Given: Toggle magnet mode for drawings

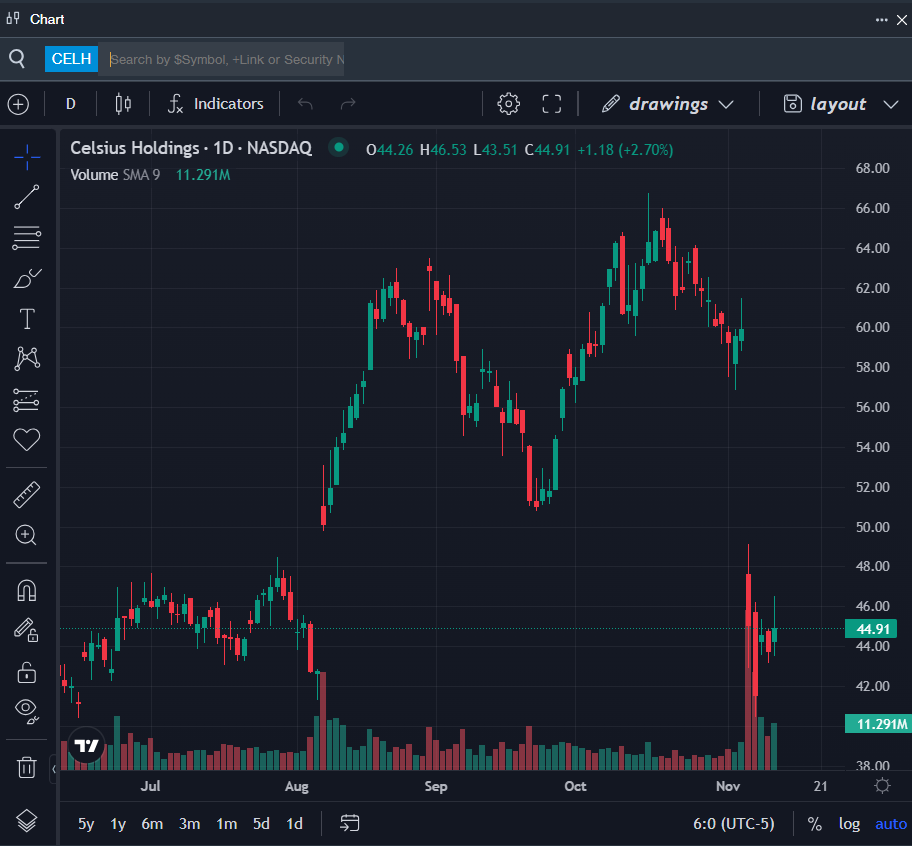Looking at the screenshot, I should [x=27, y=590].
